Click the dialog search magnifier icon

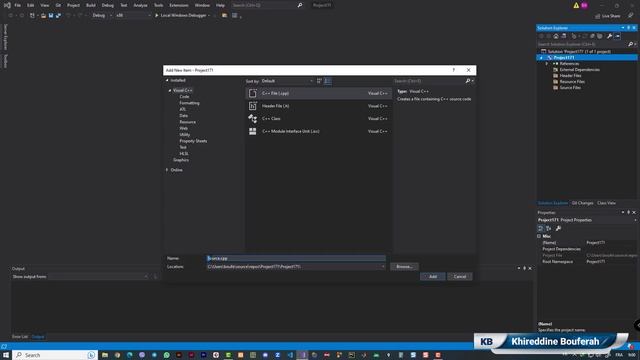click(468, 81)
